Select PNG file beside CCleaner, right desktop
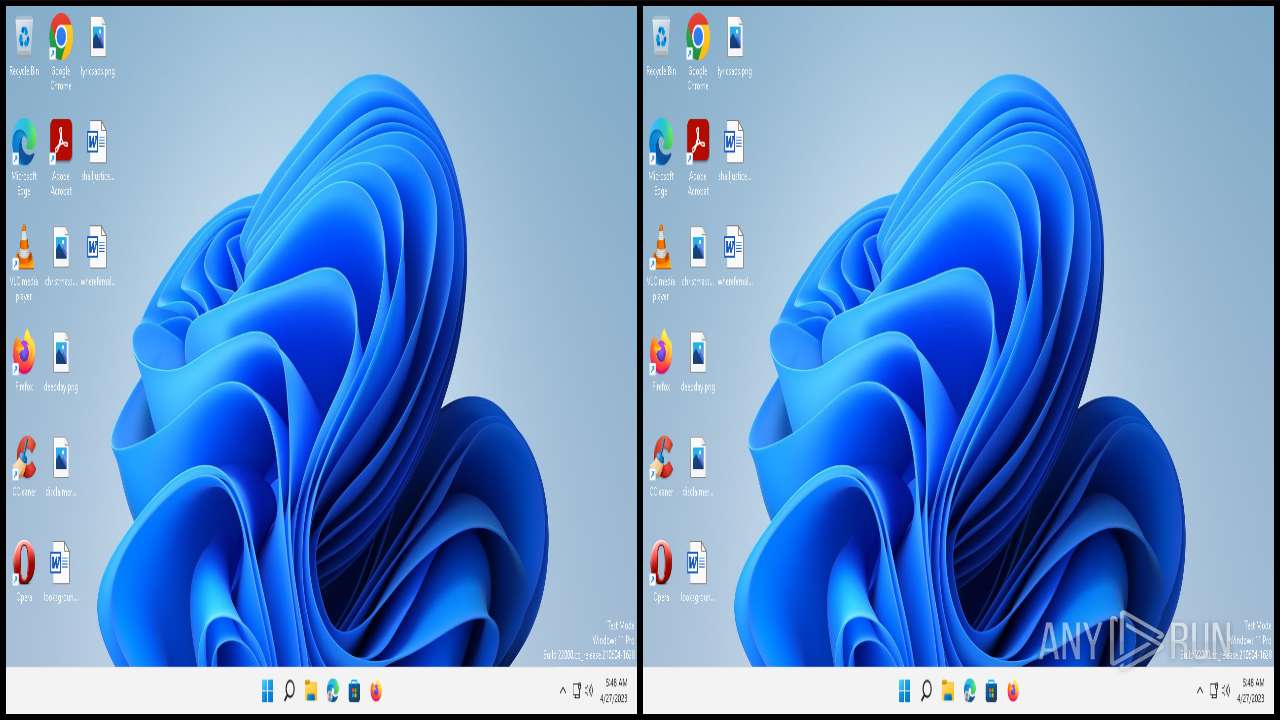This screenshot has width=1280, height=720. pyautogui.click(x=698, y=466)
